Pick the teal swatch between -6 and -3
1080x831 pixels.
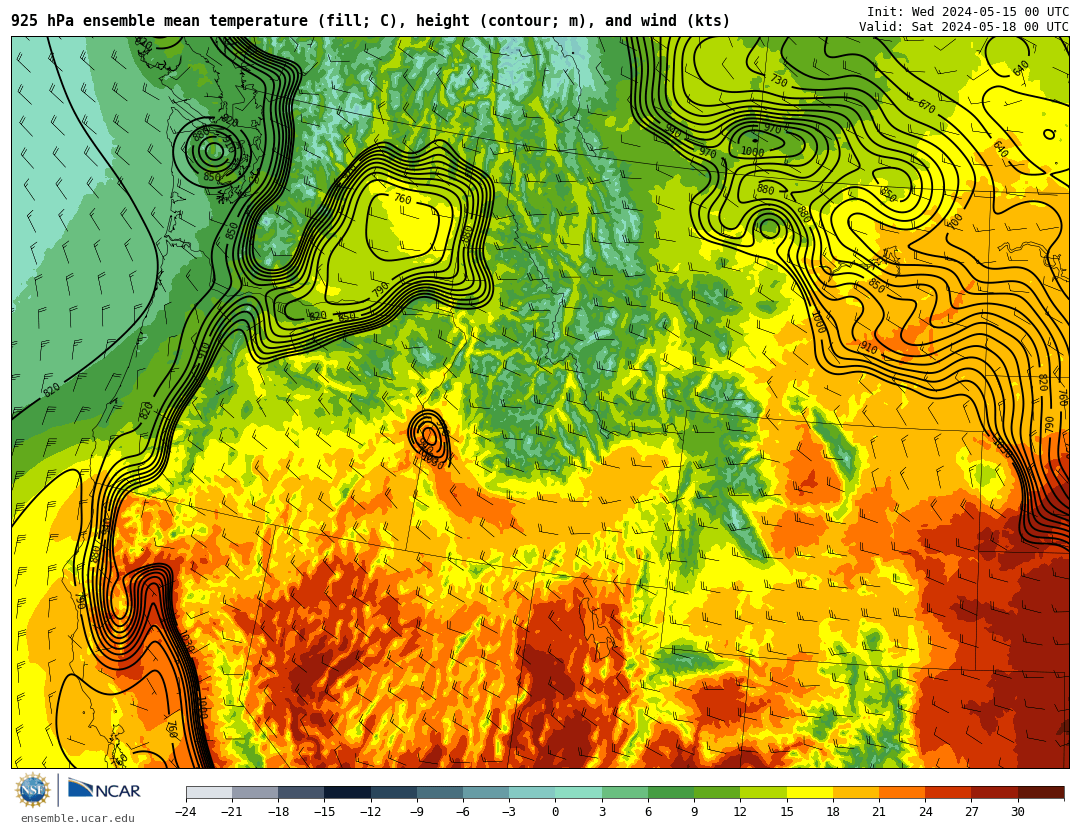click(x=486, y=792)
